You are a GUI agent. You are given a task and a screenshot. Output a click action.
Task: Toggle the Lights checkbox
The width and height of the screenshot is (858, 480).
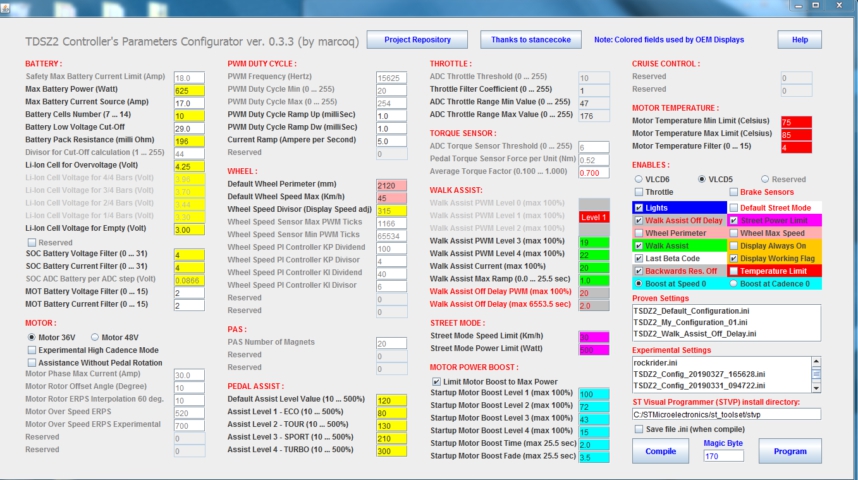click(639, 208)
